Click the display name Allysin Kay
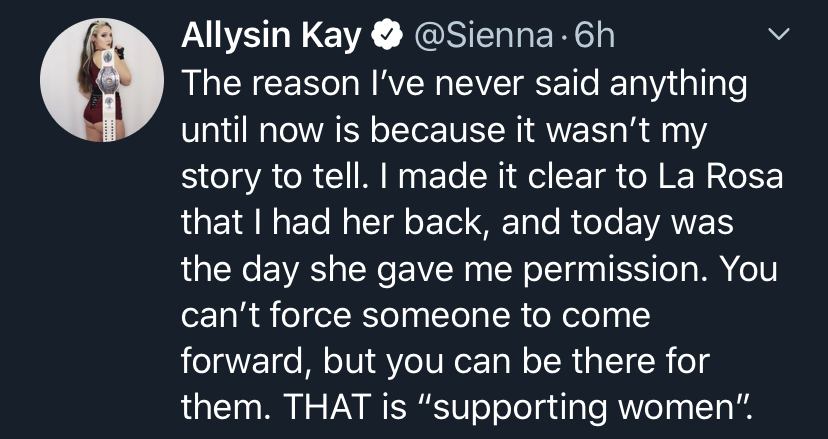Image resolution: width=828 pixels, height=439 pixels. tap(271, 37)
